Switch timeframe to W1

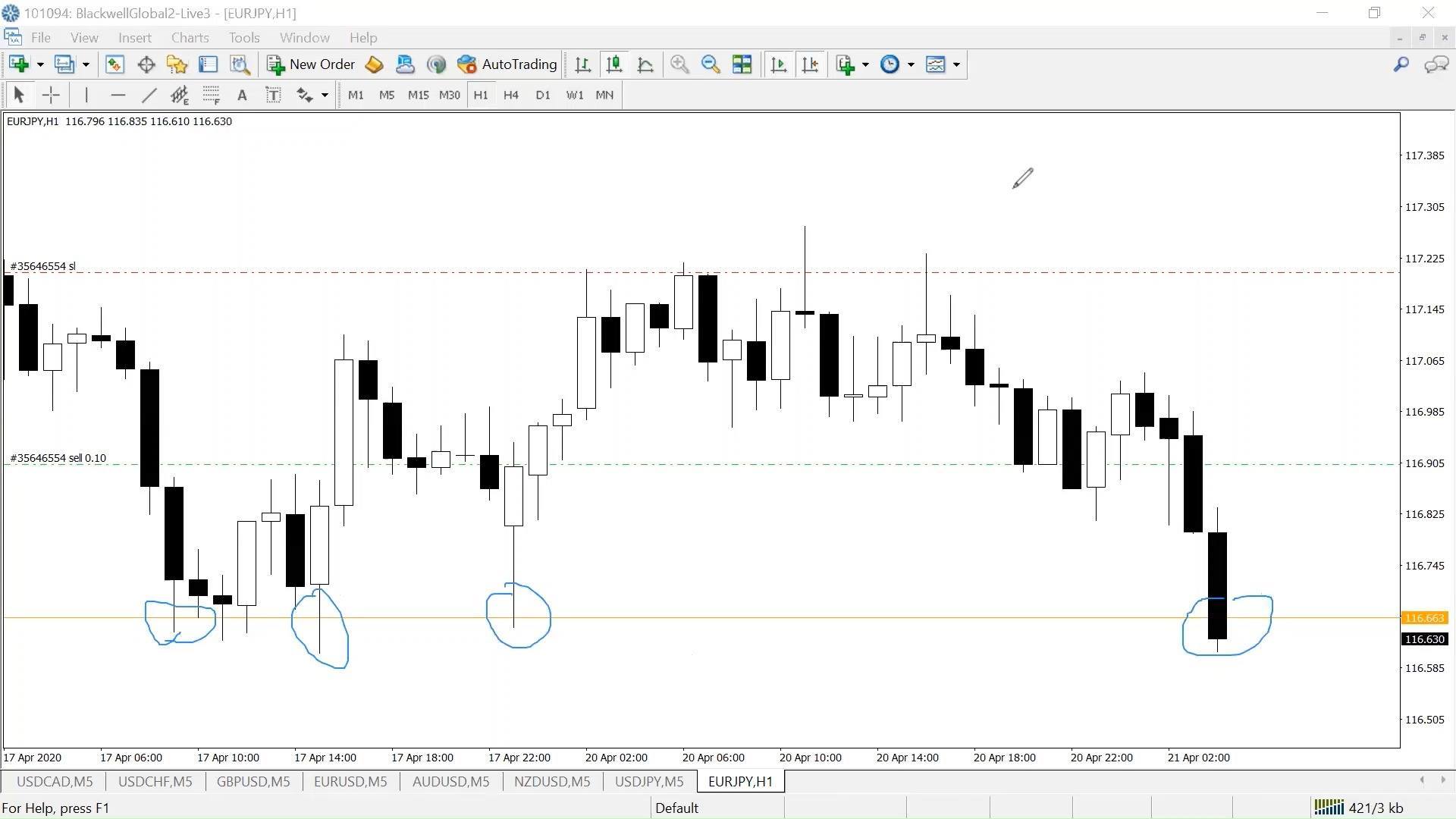(575, 95)
